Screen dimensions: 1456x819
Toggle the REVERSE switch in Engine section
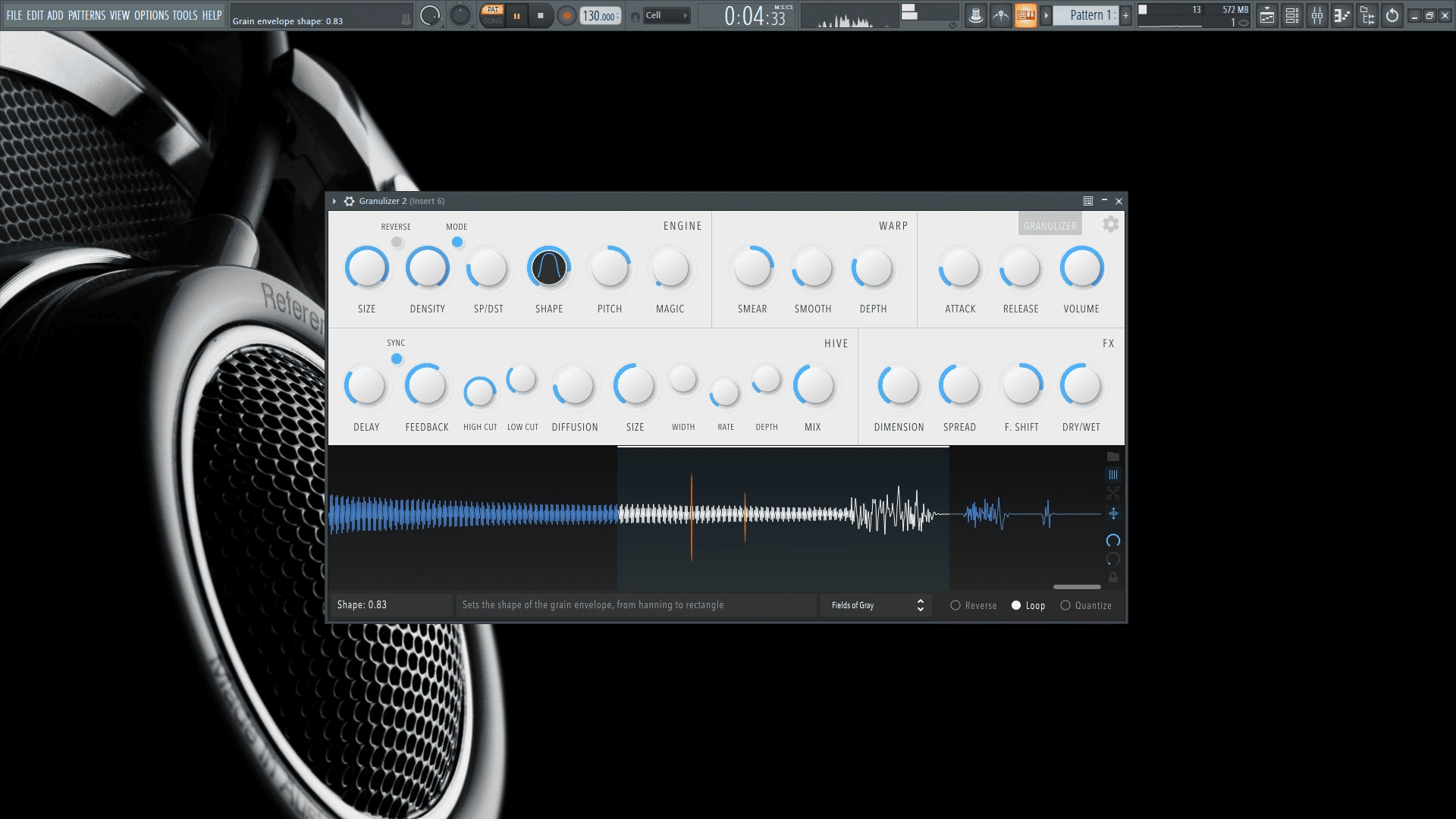click(396, 242)
